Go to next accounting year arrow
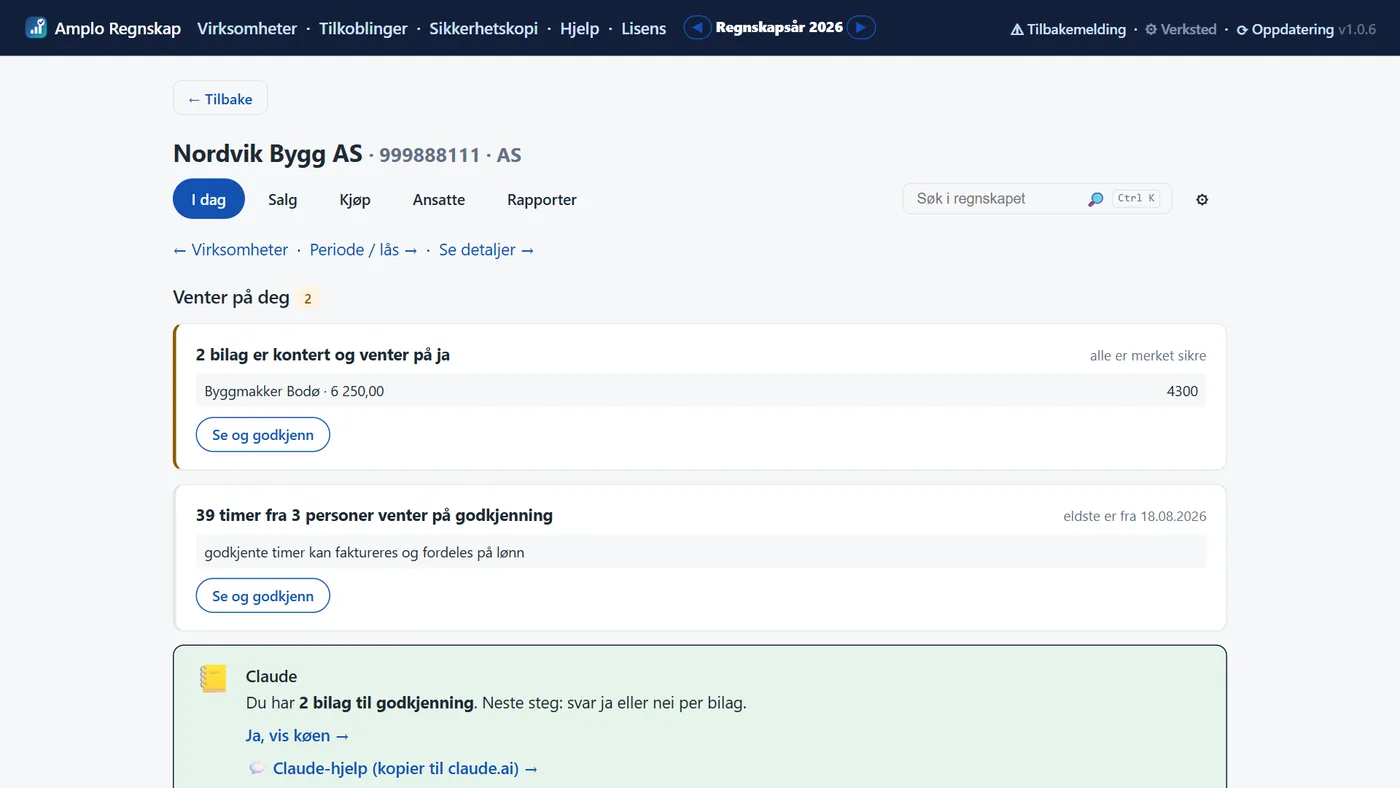This screenshot has width=1400, height=788. [x=861, y=28]
